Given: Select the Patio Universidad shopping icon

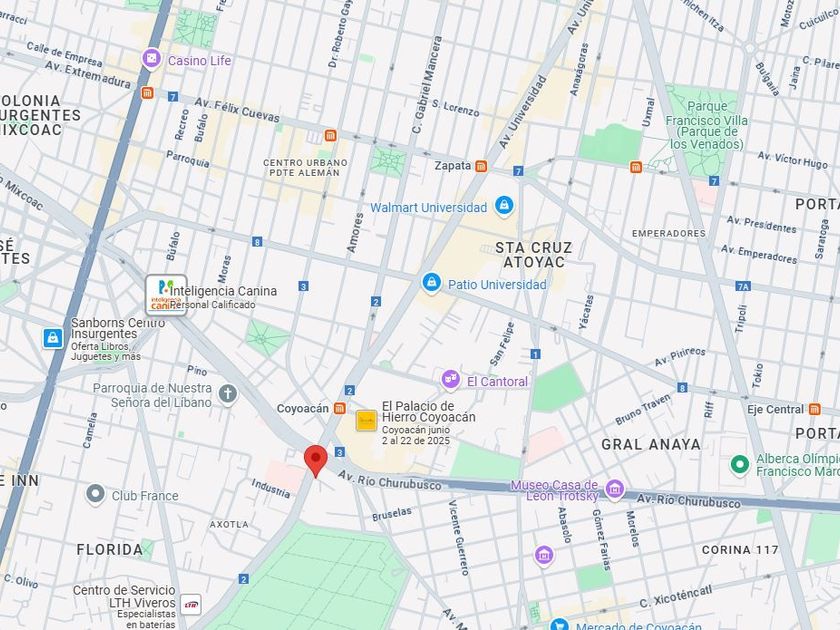Looking at the screenshot, I should [x=431, y=283].
